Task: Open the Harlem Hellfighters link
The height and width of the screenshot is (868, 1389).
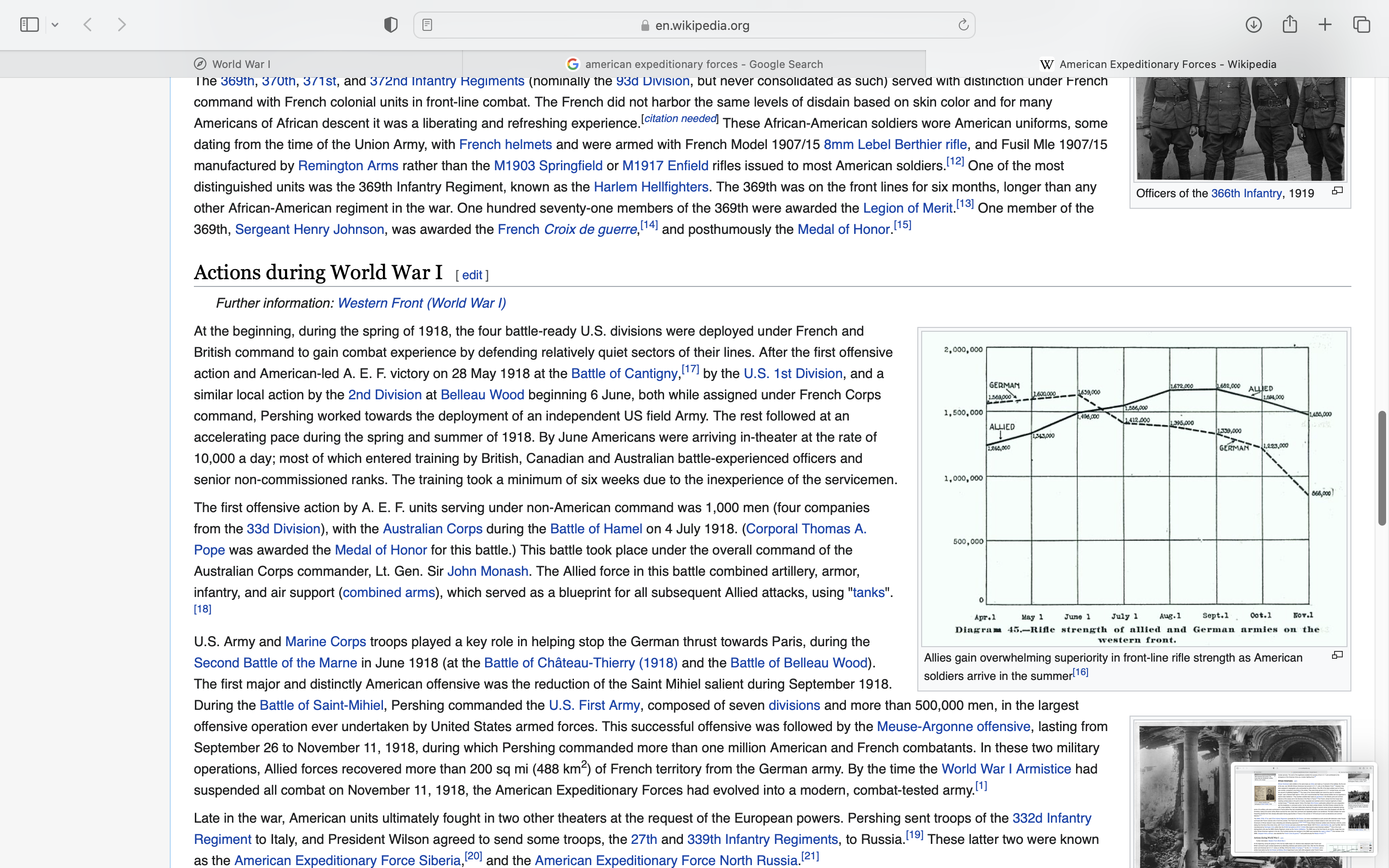Action: pyautogui.click(x=651, y=187)
